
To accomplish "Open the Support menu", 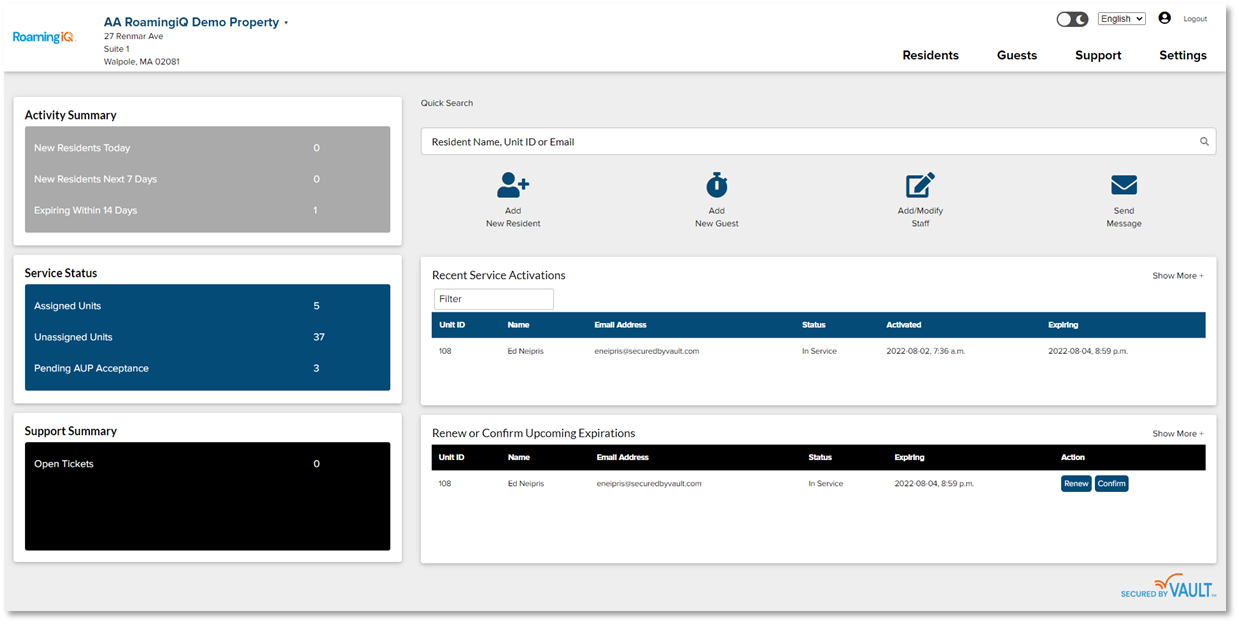I will (1098, 56).
